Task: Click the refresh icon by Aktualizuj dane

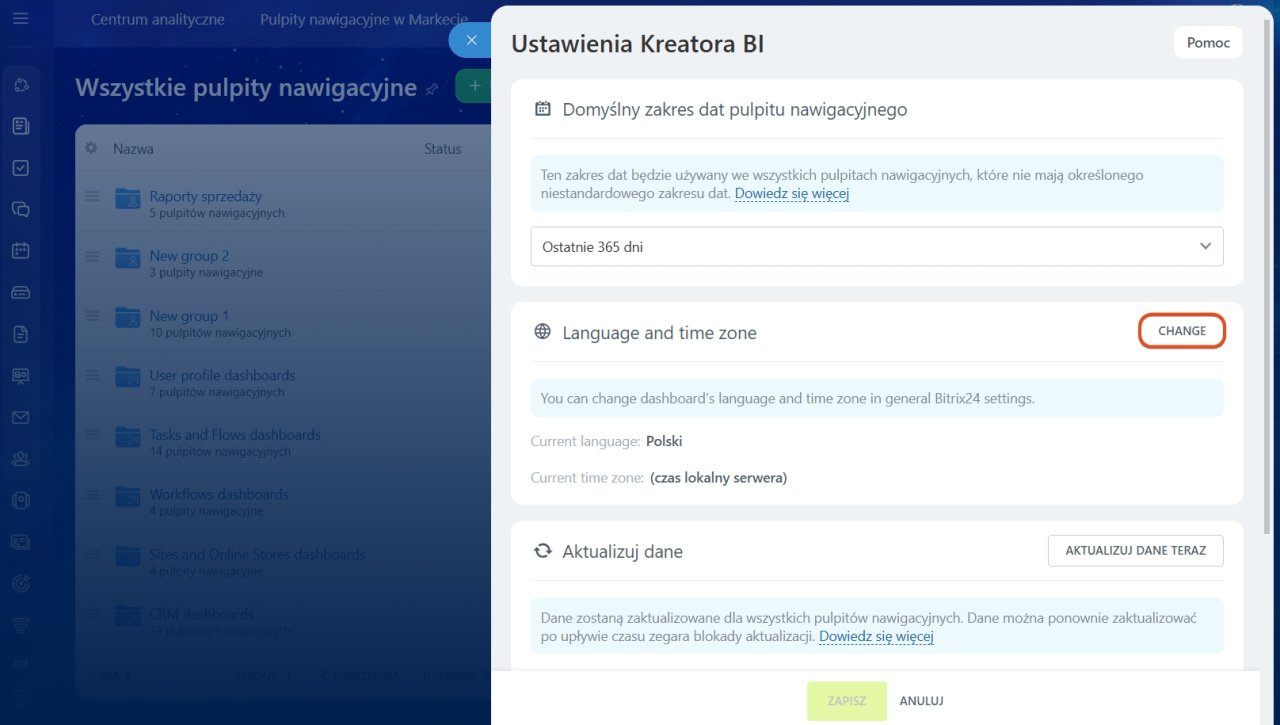Action: pyautogui.click(x=542, y=551)
